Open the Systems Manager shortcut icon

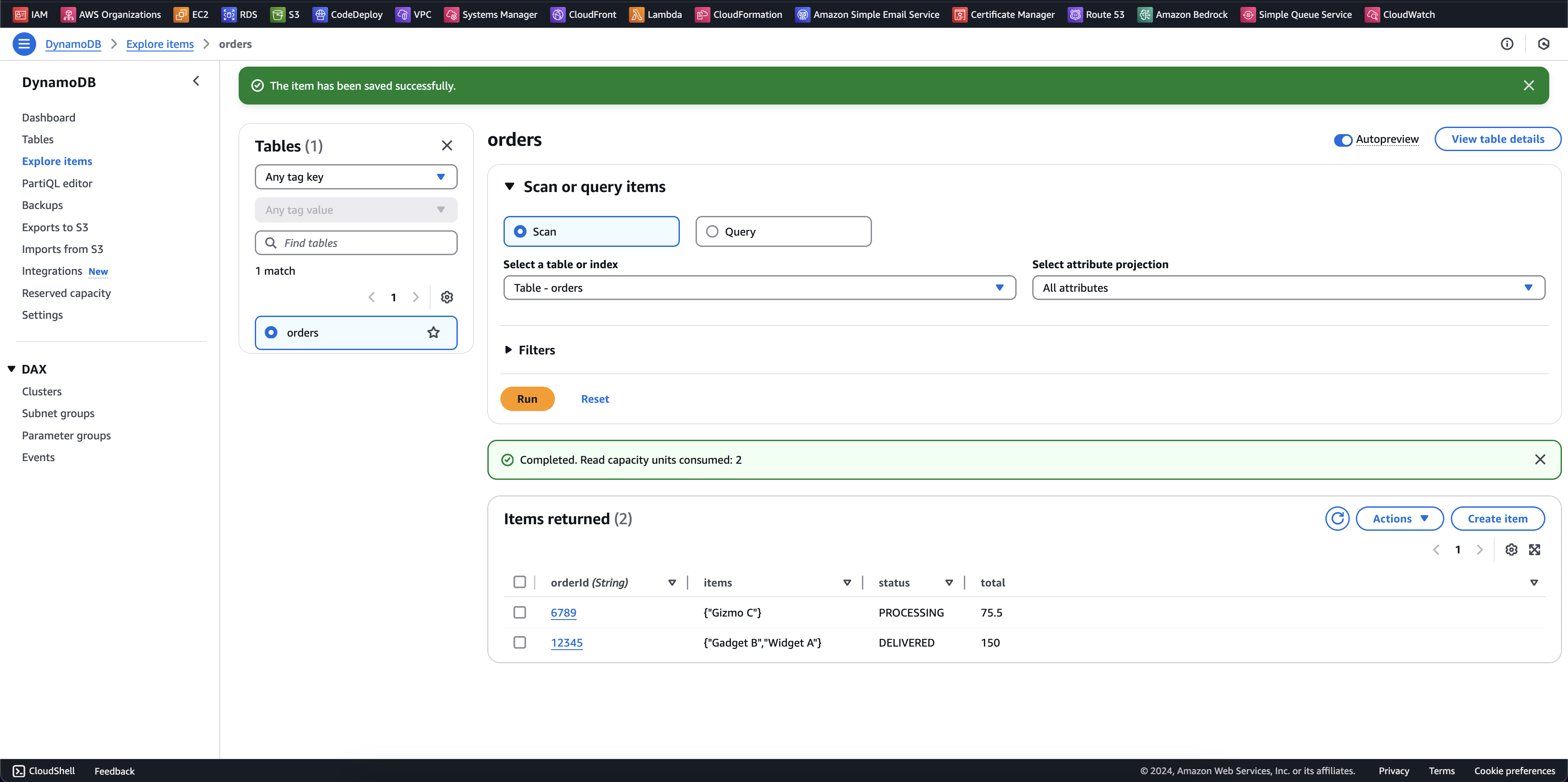(451, 14)
